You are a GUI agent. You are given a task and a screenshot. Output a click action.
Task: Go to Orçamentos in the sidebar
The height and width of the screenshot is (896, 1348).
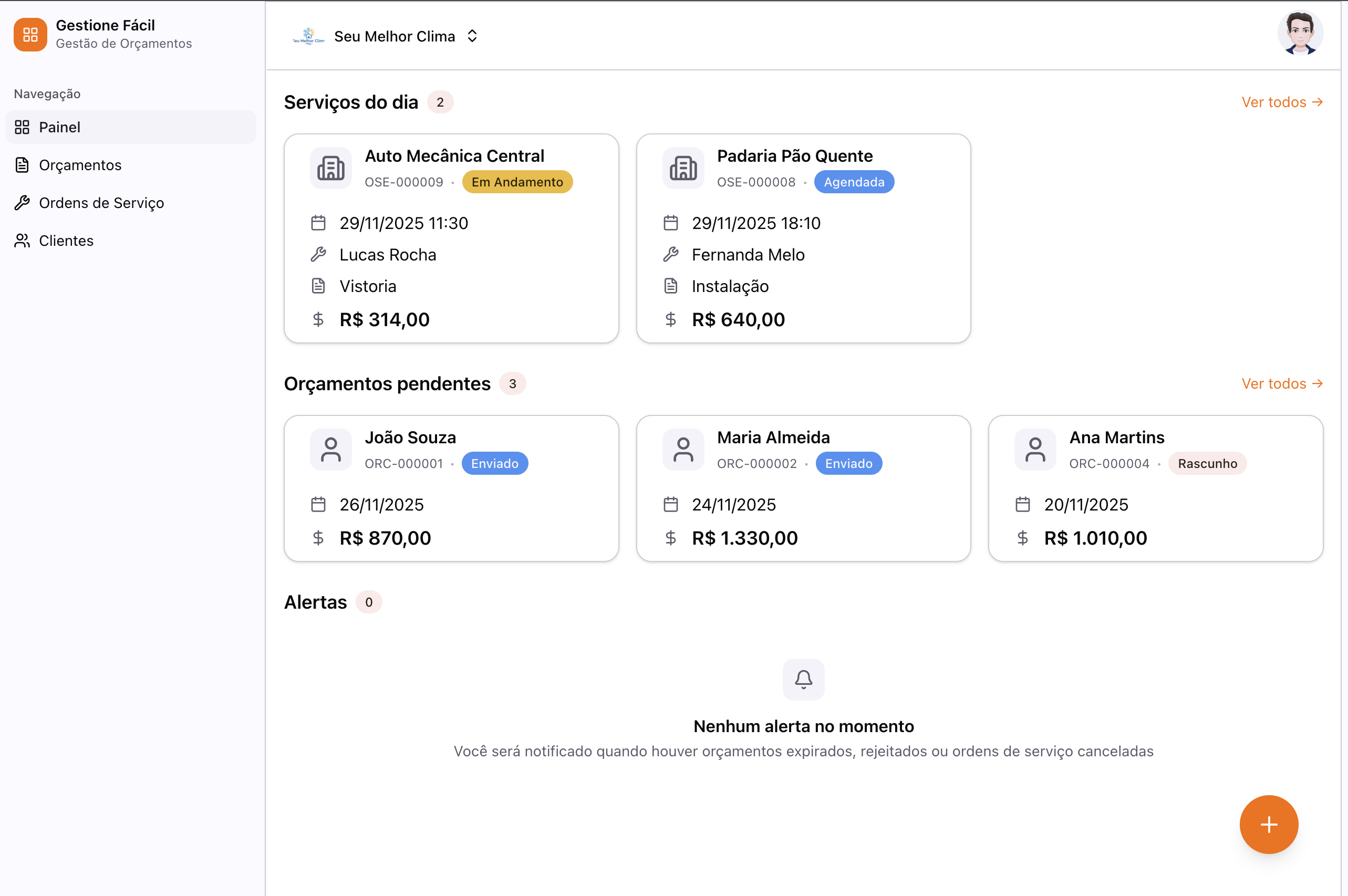(x=80, y=165)
